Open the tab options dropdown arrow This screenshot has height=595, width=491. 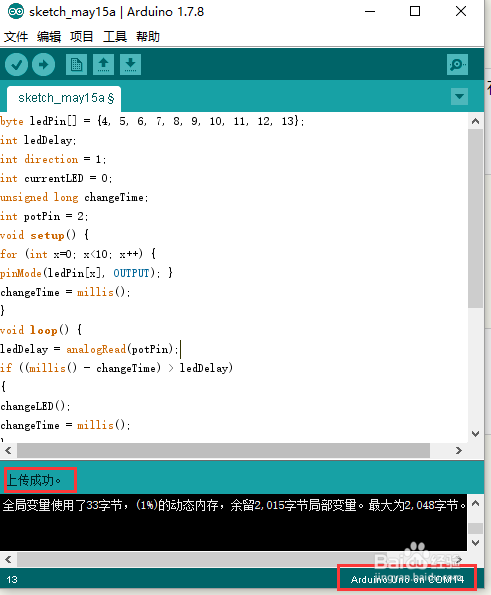(x=459, y=96)
